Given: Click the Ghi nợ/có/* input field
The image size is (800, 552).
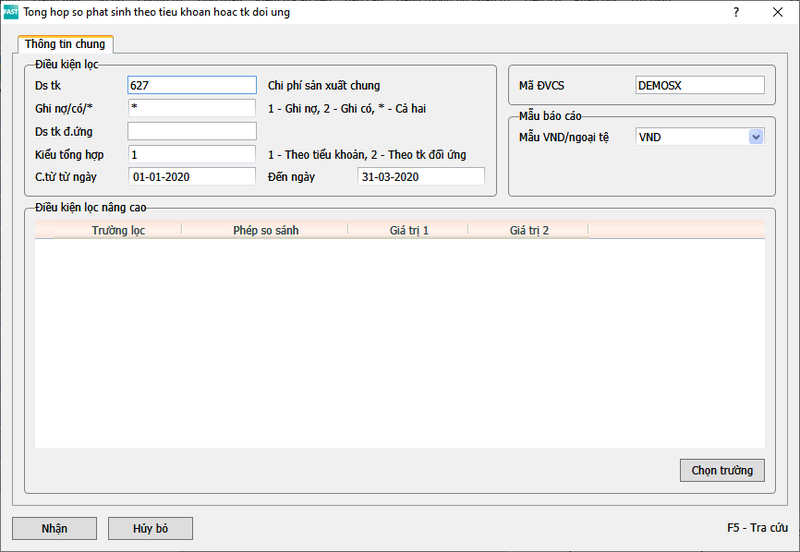Looking at the screenshot, I should point(192,108).
